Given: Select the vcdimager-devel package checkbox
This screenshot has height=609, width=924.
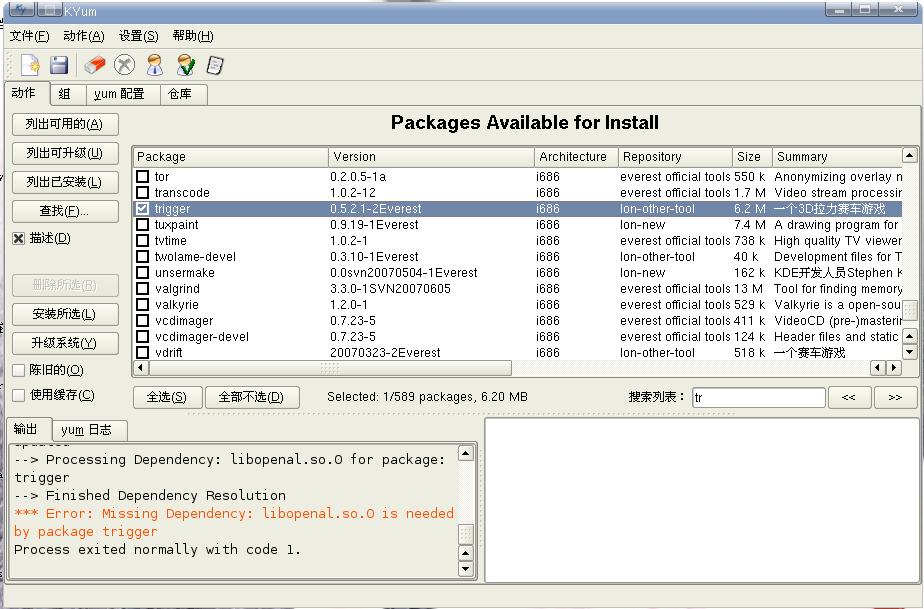Looking at the screenshot, I should (143, 336).
